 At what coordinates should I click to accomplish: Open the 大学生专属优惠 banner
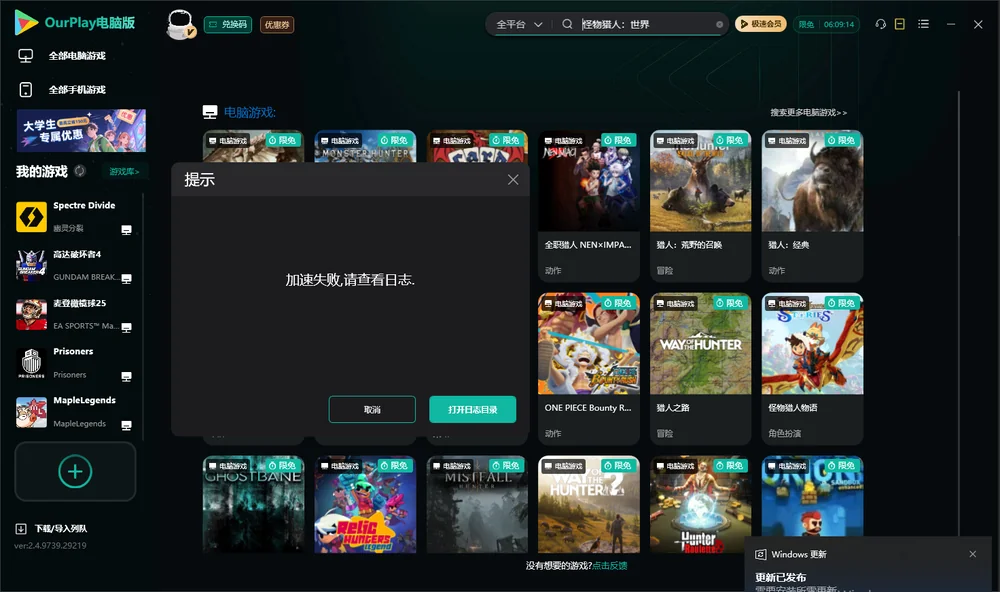[81, 130]
